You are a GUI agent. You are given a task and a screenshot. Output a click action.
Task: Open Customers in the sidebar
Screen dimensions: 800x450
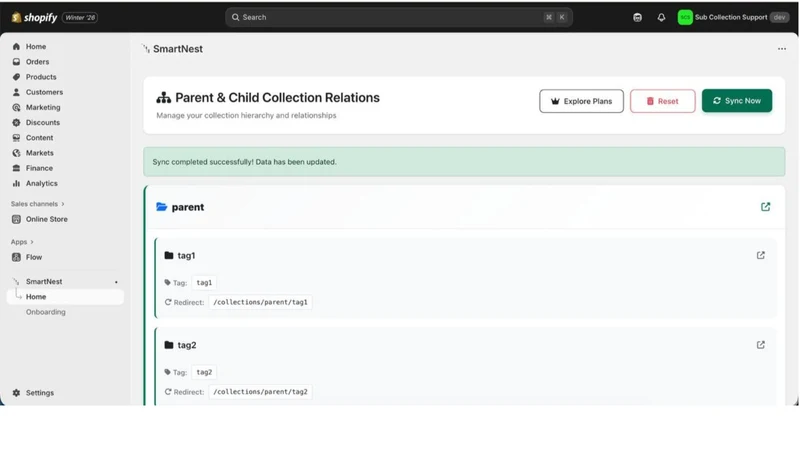coord(44,92)
